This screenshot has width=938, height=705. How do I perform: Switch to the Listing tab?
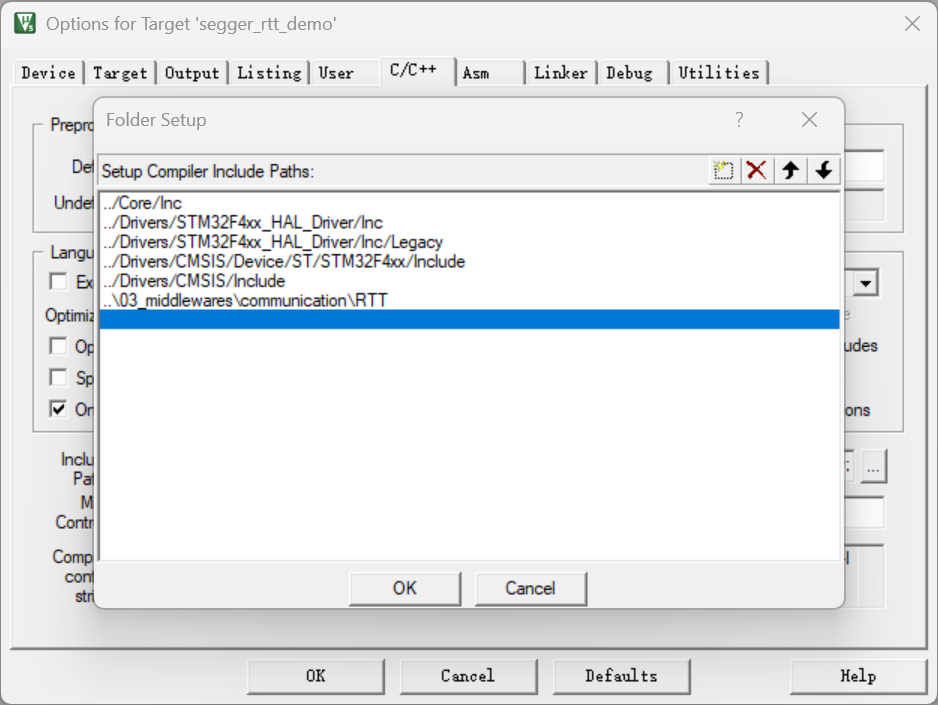pos(269,73)
